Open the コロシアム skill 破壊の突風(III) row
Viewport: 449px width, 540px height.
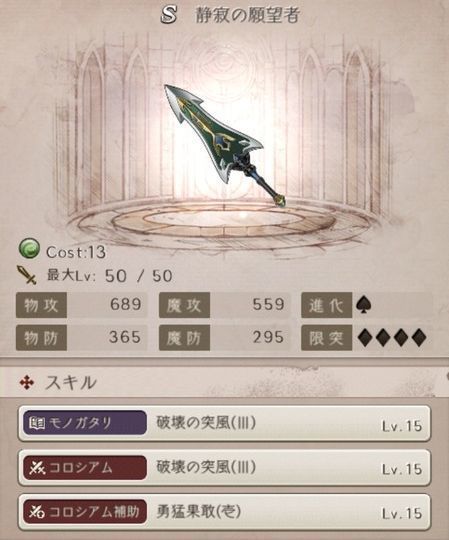224,468
